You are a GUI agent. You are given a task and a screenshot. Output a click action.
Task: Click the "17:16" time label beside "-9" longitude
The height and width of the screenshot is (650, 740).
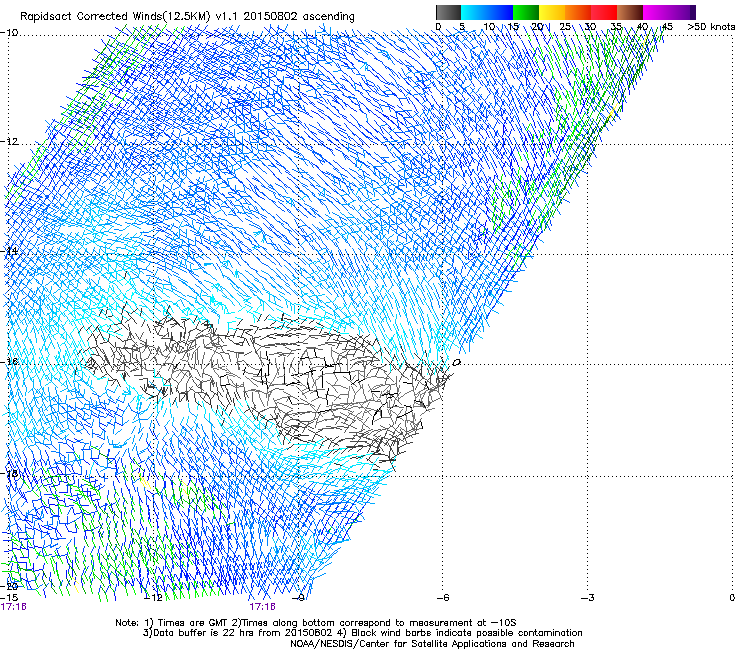[x=262, y=607]
